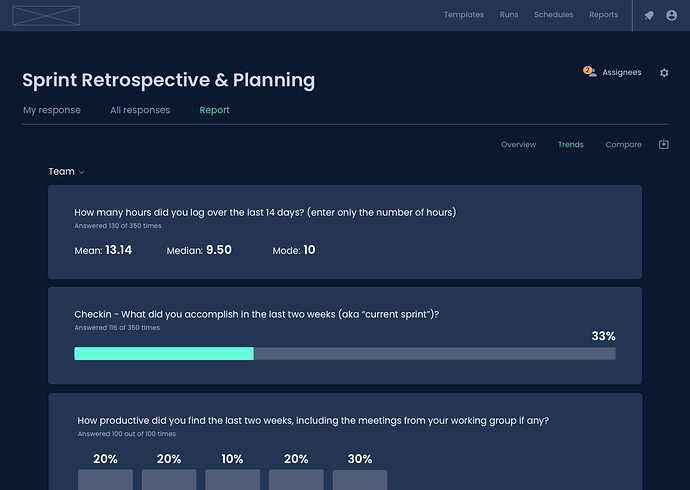690x490 pixels.
Task: Click the 33% checkin progress bar
Action: [x=345, y=354]
